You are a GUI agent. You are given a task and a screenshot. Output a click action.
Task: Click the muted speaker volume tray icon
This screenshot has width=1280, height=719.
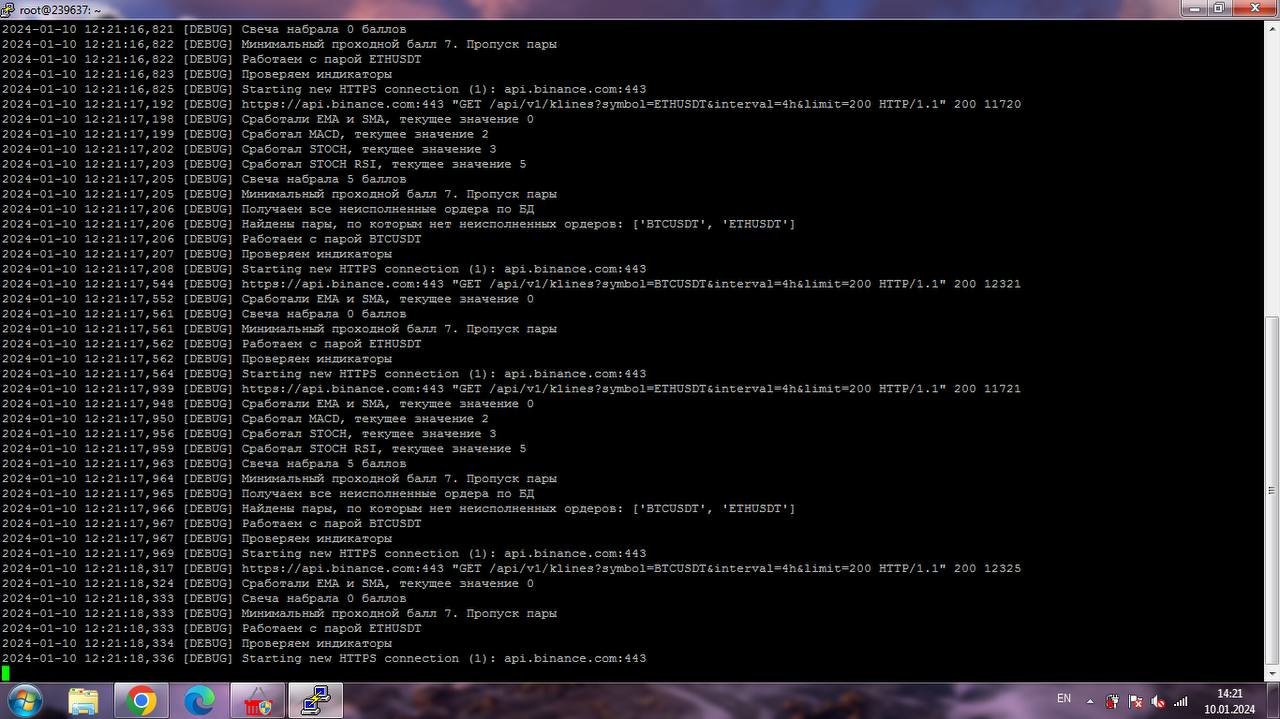[x=1158, y=701]
